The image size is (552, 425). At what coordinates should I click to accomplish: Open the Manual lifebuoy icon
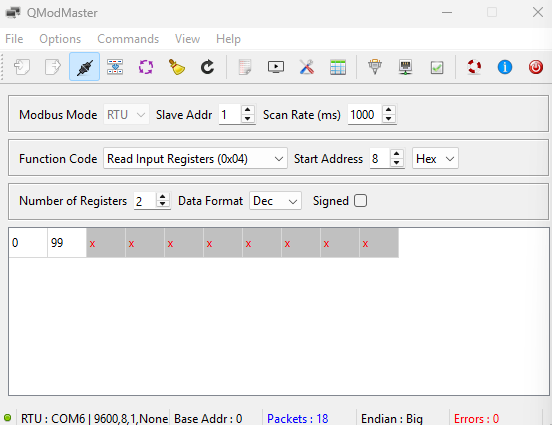474,67
